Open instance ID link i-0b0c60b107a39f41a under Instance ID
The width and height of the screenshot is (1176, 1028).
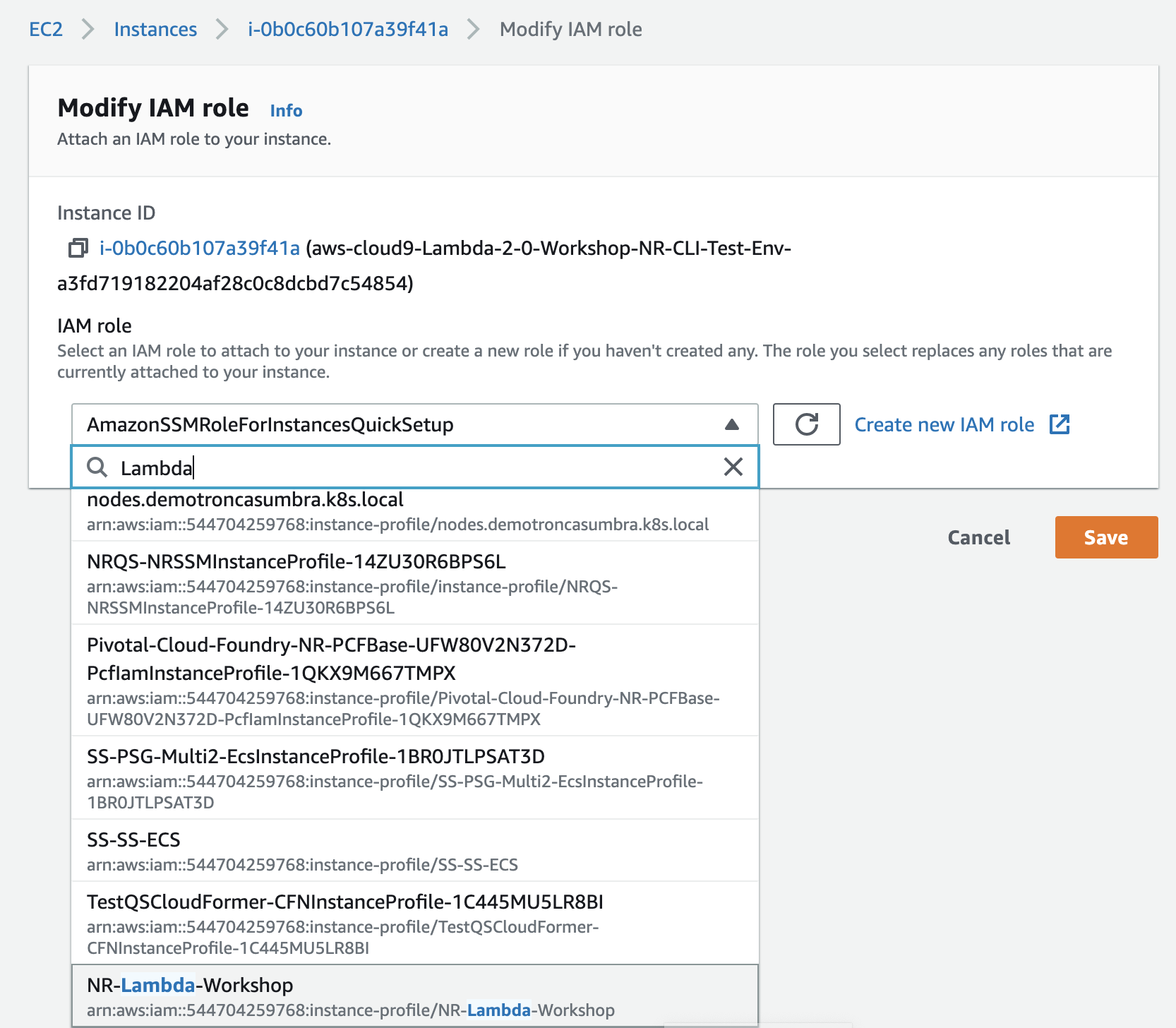tap(200, 248)
